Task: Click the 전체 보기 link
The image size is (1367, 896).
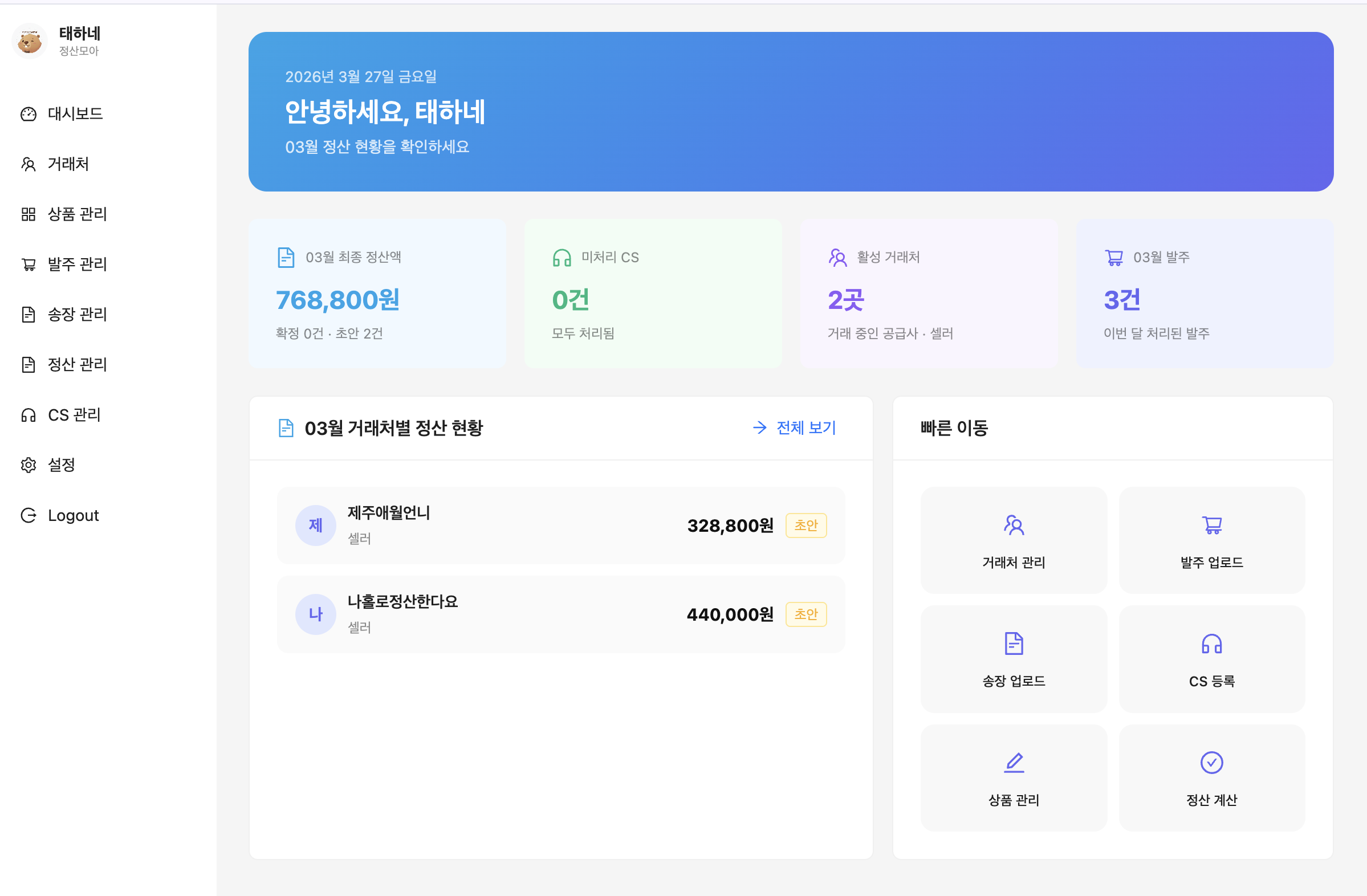Action: click(795, 427)
